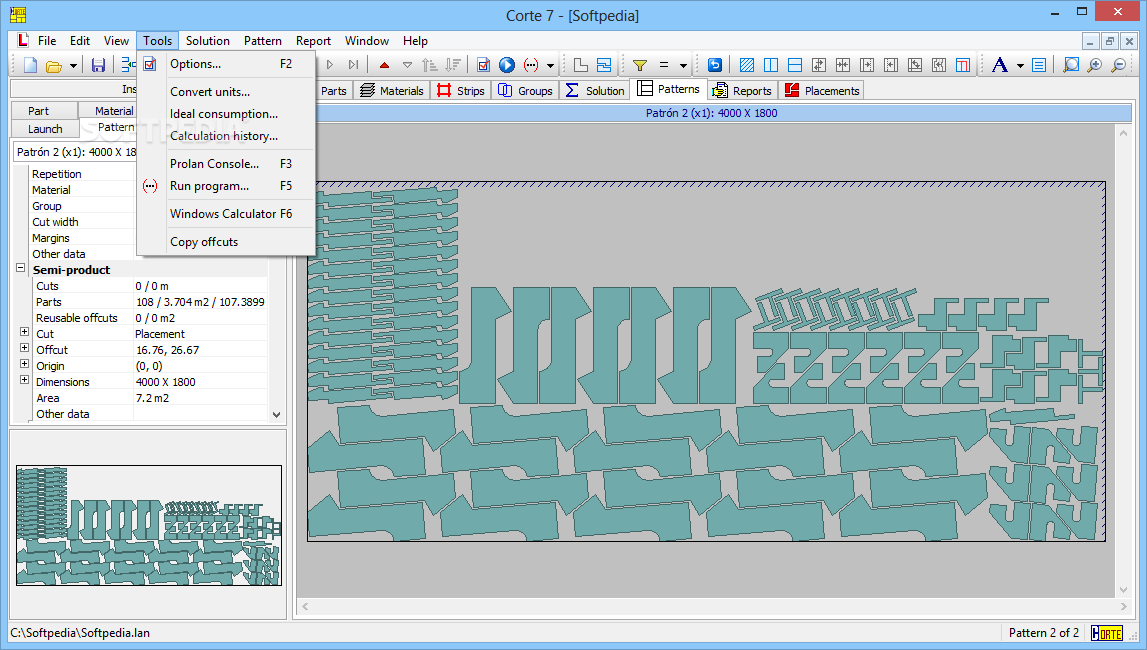Open the Pattern menu

coord(263,41)
